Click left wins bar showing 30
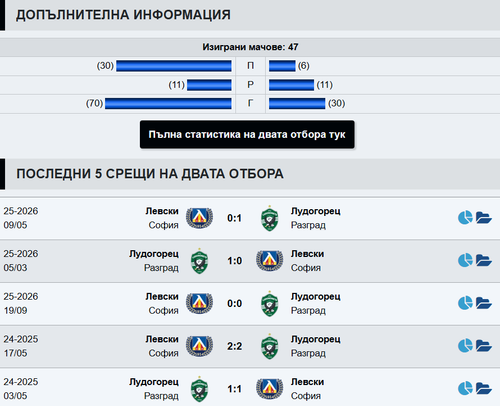The height and width of the screenshot is (406, 500). [174, 66]
